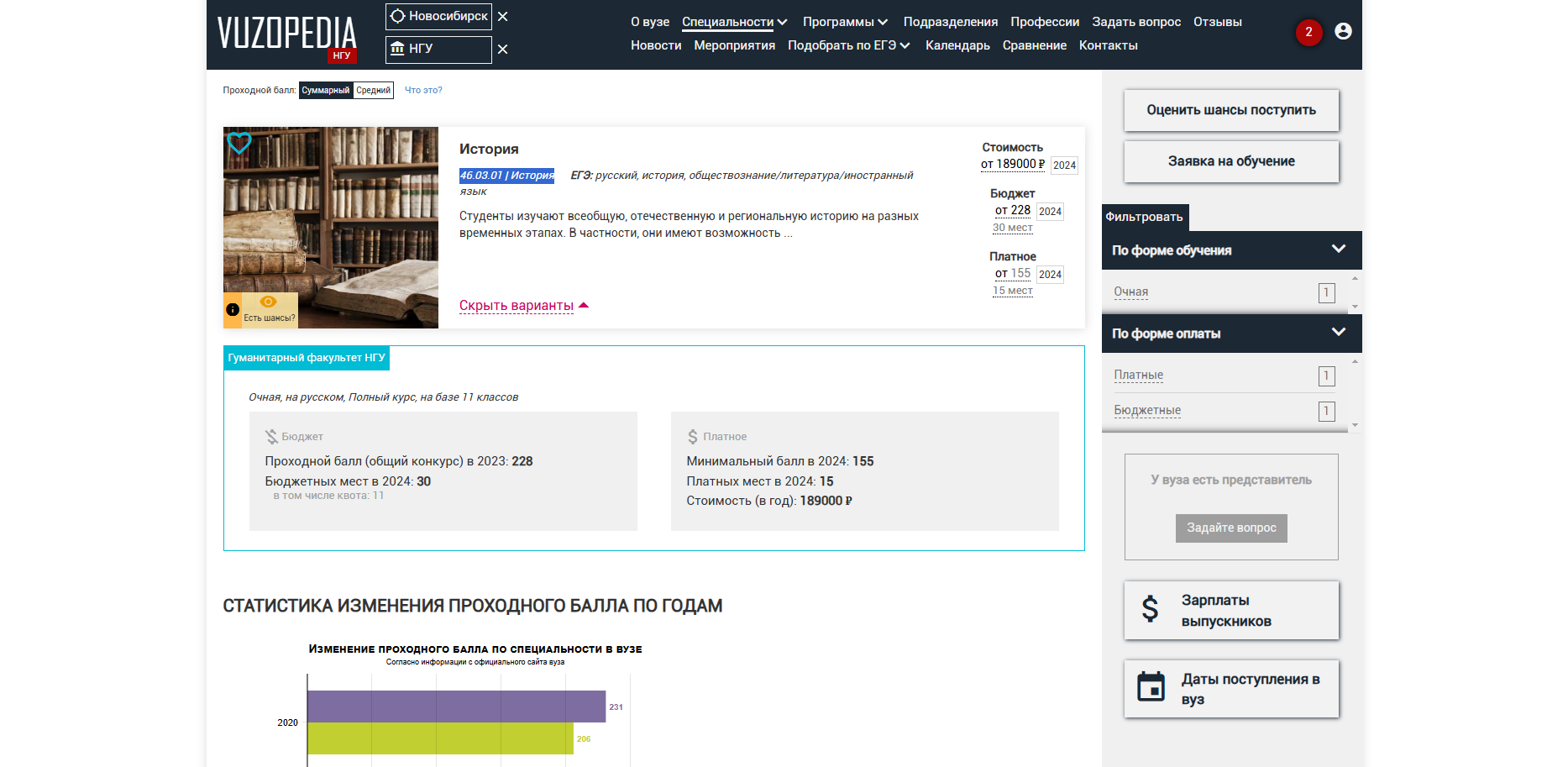Toggle the Очная filter checkbox
1568x767 pixels.
coord(1327,293)
